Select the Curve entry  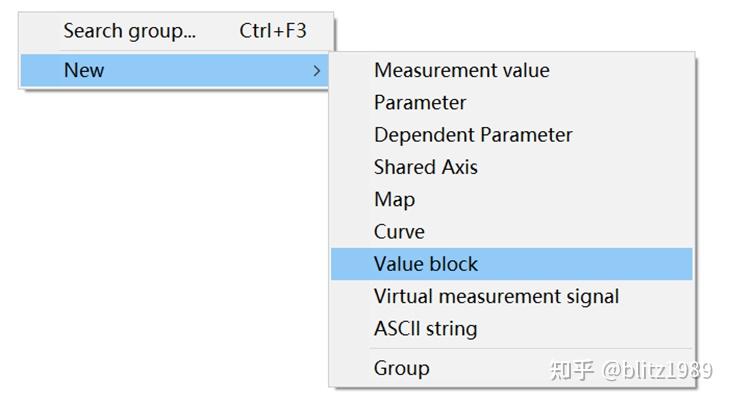coord(399,231)
